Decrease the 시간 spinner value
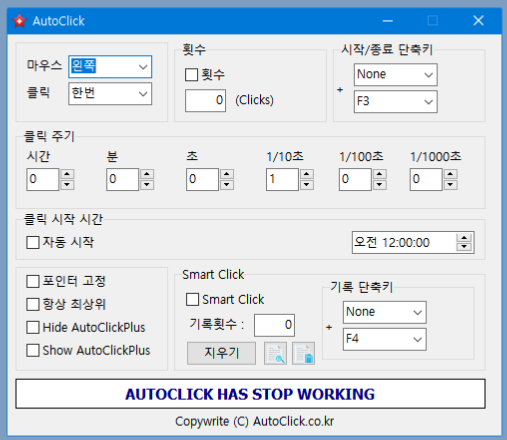 pyautogui.click(x=67, y=185)
